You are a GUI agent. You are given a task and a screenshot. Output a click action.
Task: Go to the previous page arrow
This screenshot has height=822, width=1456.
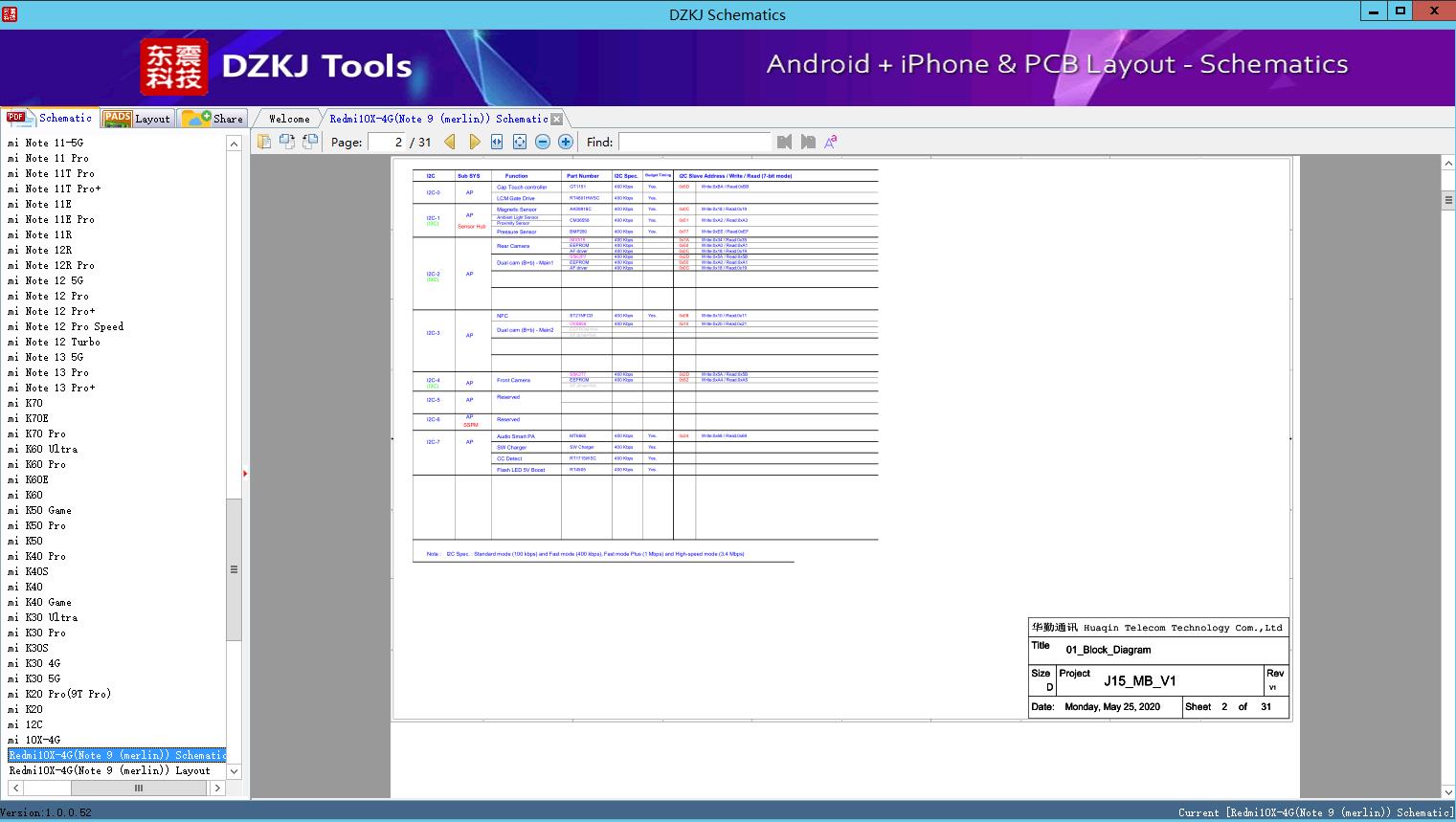click(450, 142)
